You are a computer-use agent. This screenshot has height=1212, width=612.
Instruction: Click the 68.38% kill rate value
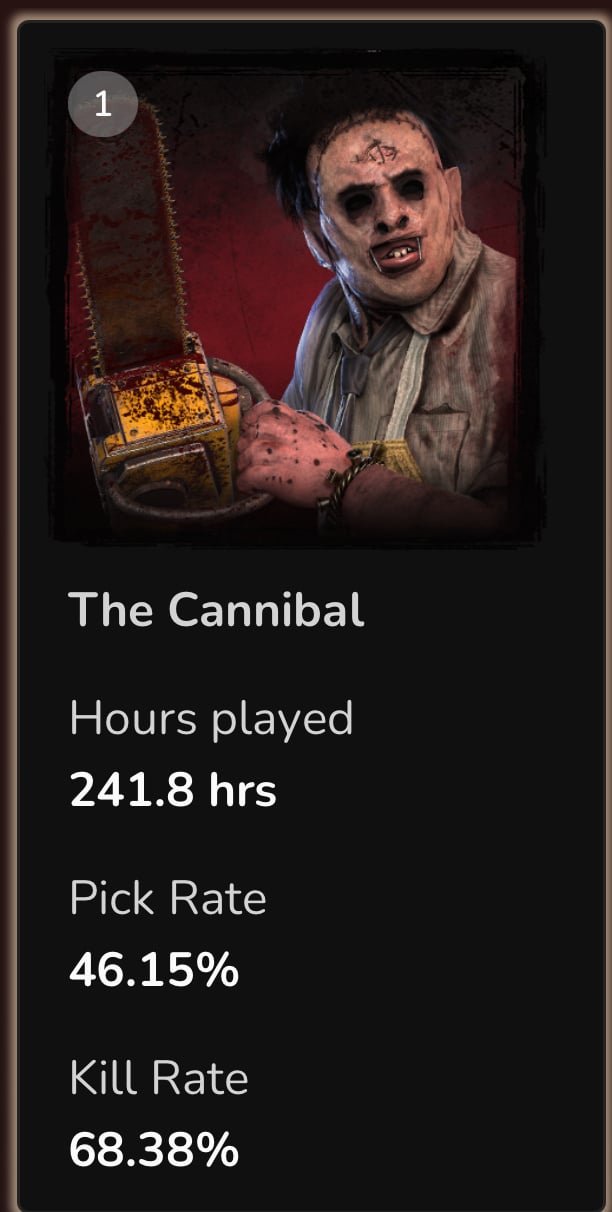154,1150
